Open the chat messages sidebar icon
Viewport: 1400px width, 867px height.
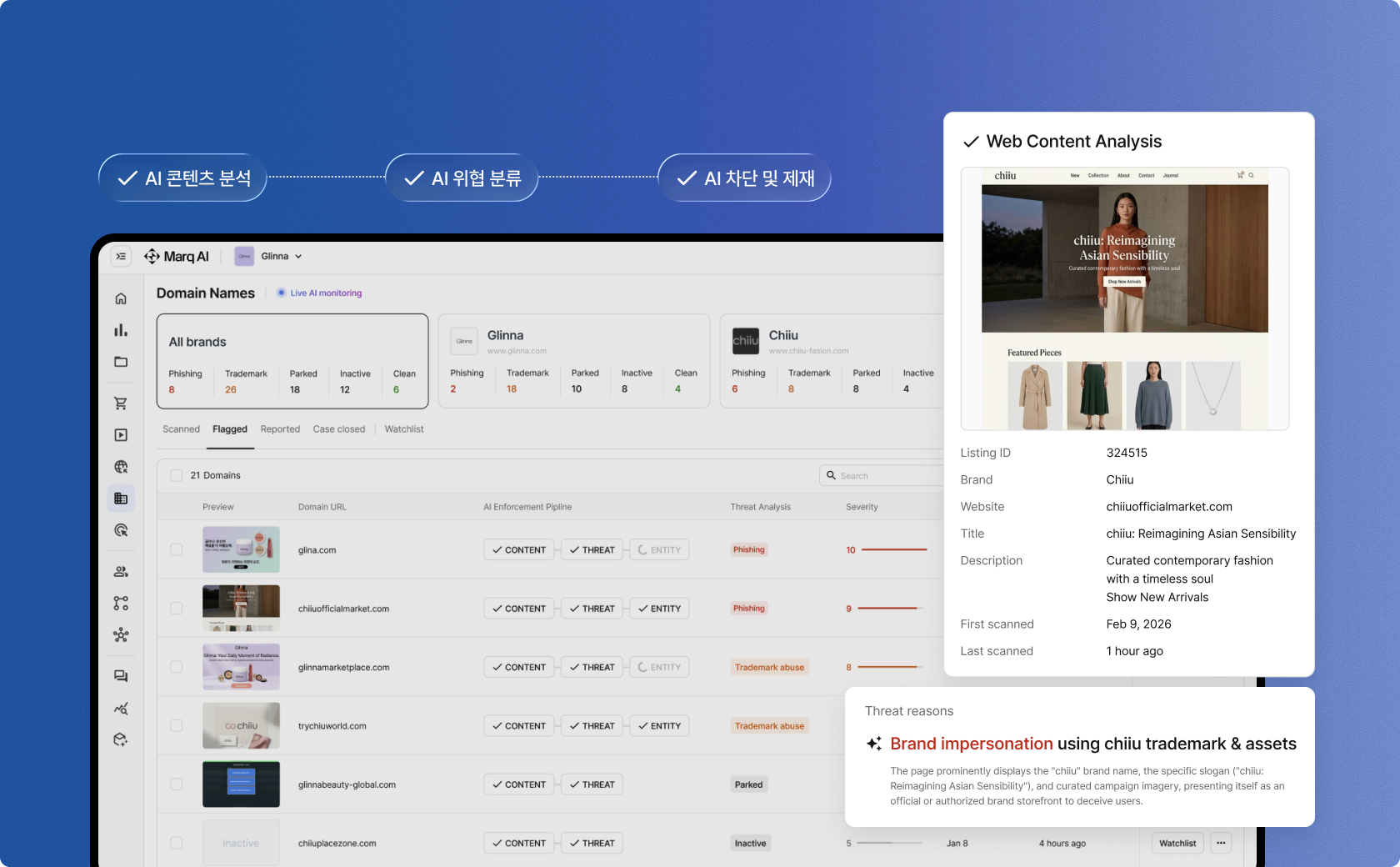click(x=121, y=676)
